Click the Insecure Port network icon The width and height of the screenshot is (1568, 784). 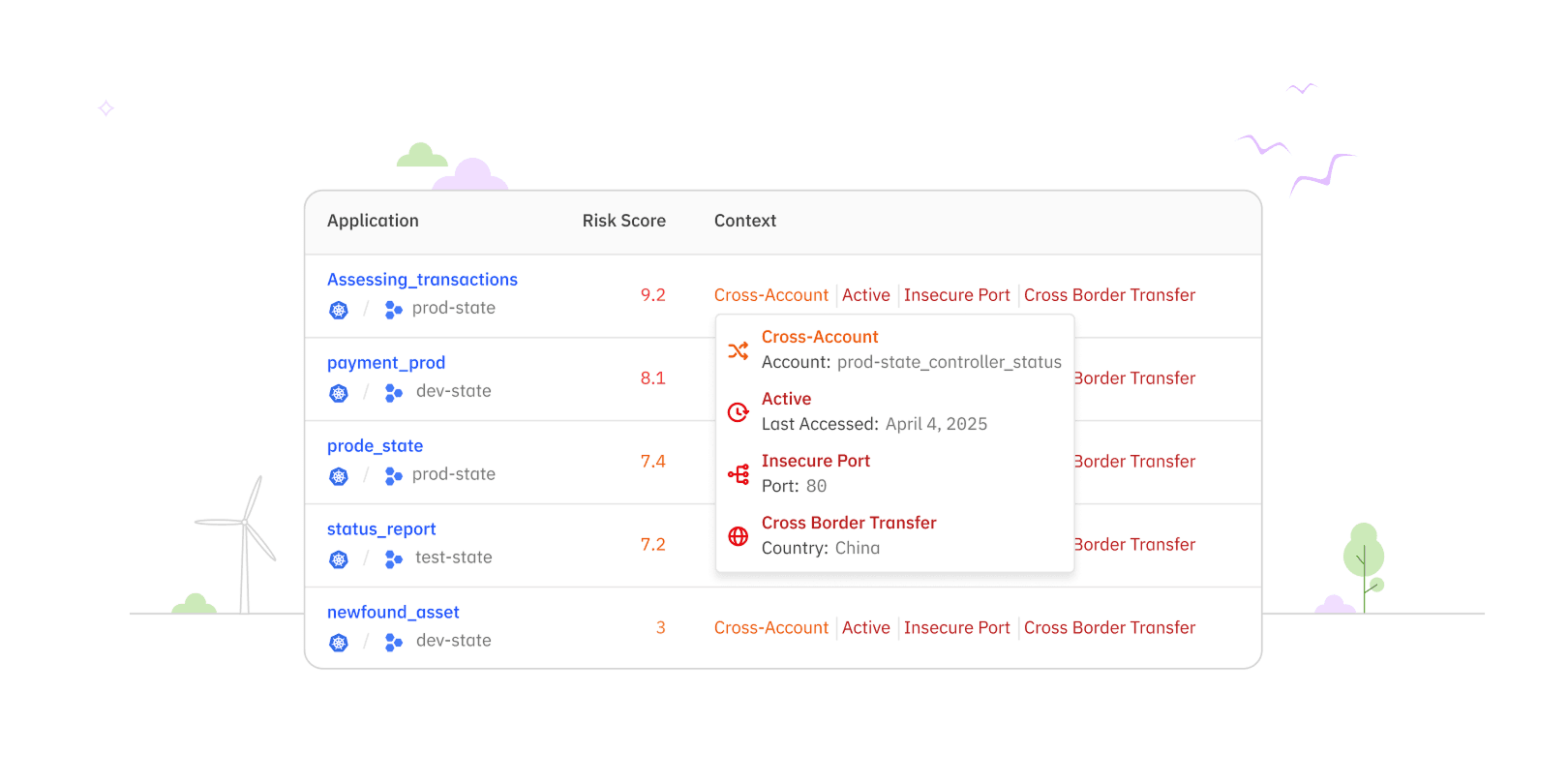coord(738,474)
